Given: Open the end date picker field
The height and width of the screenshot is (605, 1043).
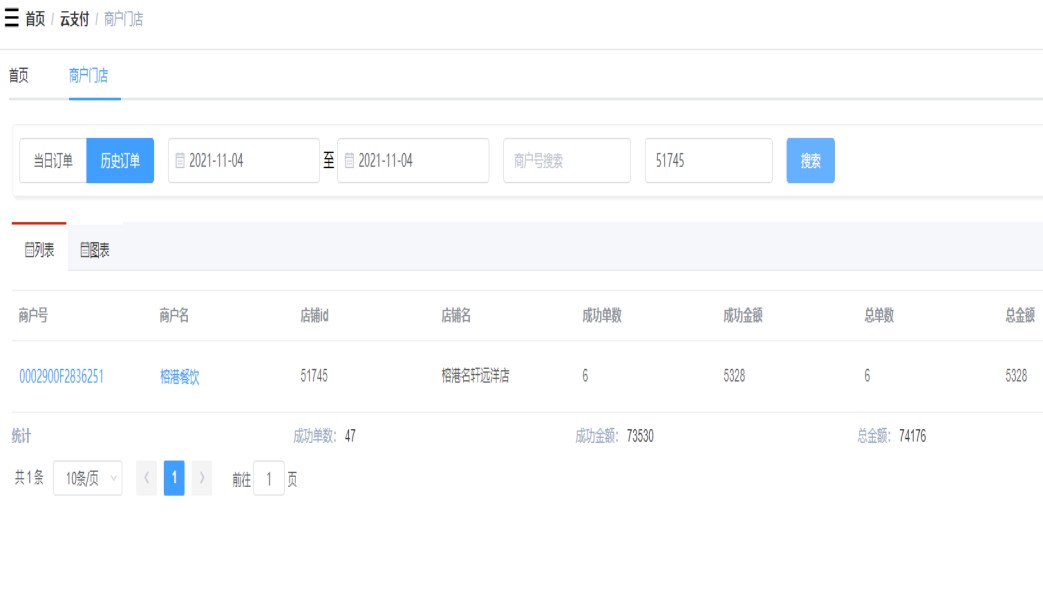Looking at the screenshot, I should click(413, 161).
